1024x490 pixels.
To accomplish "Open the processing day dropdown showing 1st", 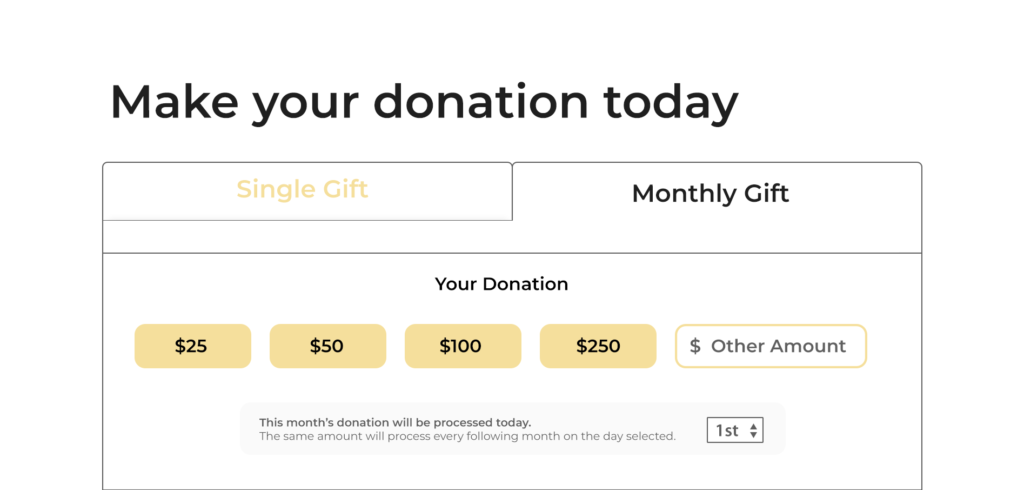I will 734,430.
